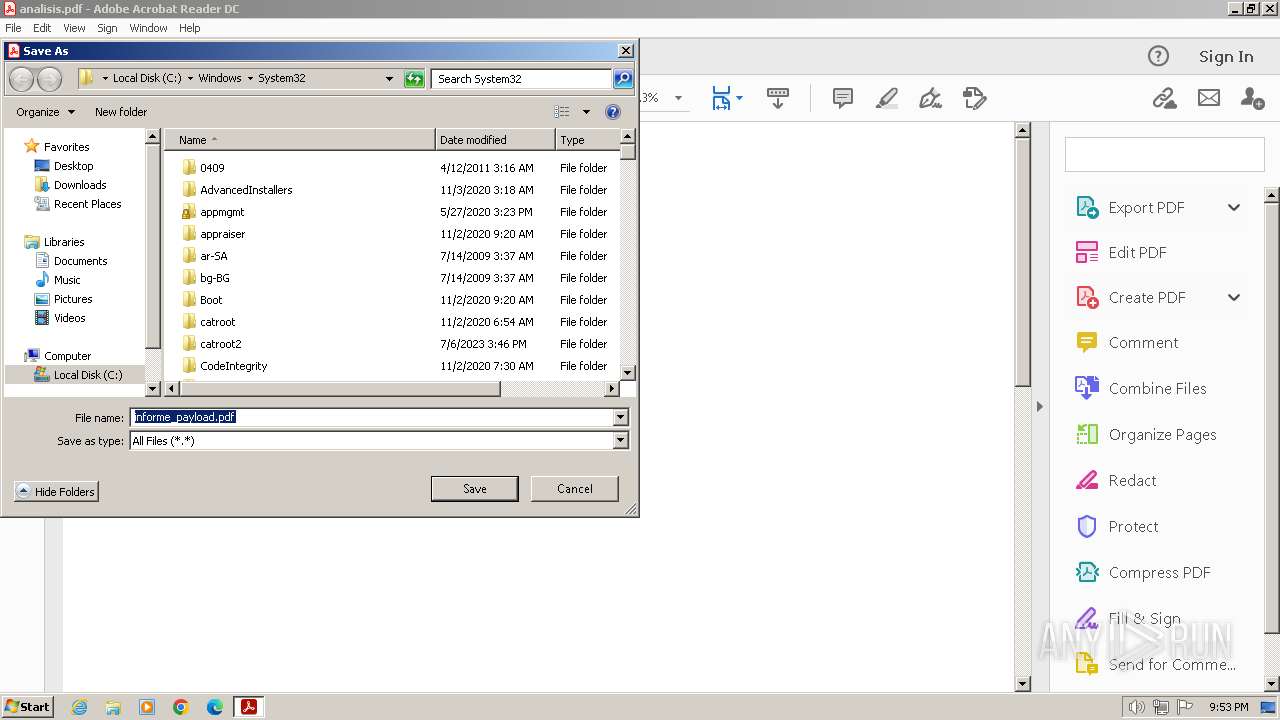Click the search magnifier in Save As dialog
1280x720 pixels.
(x=623, y=78)
